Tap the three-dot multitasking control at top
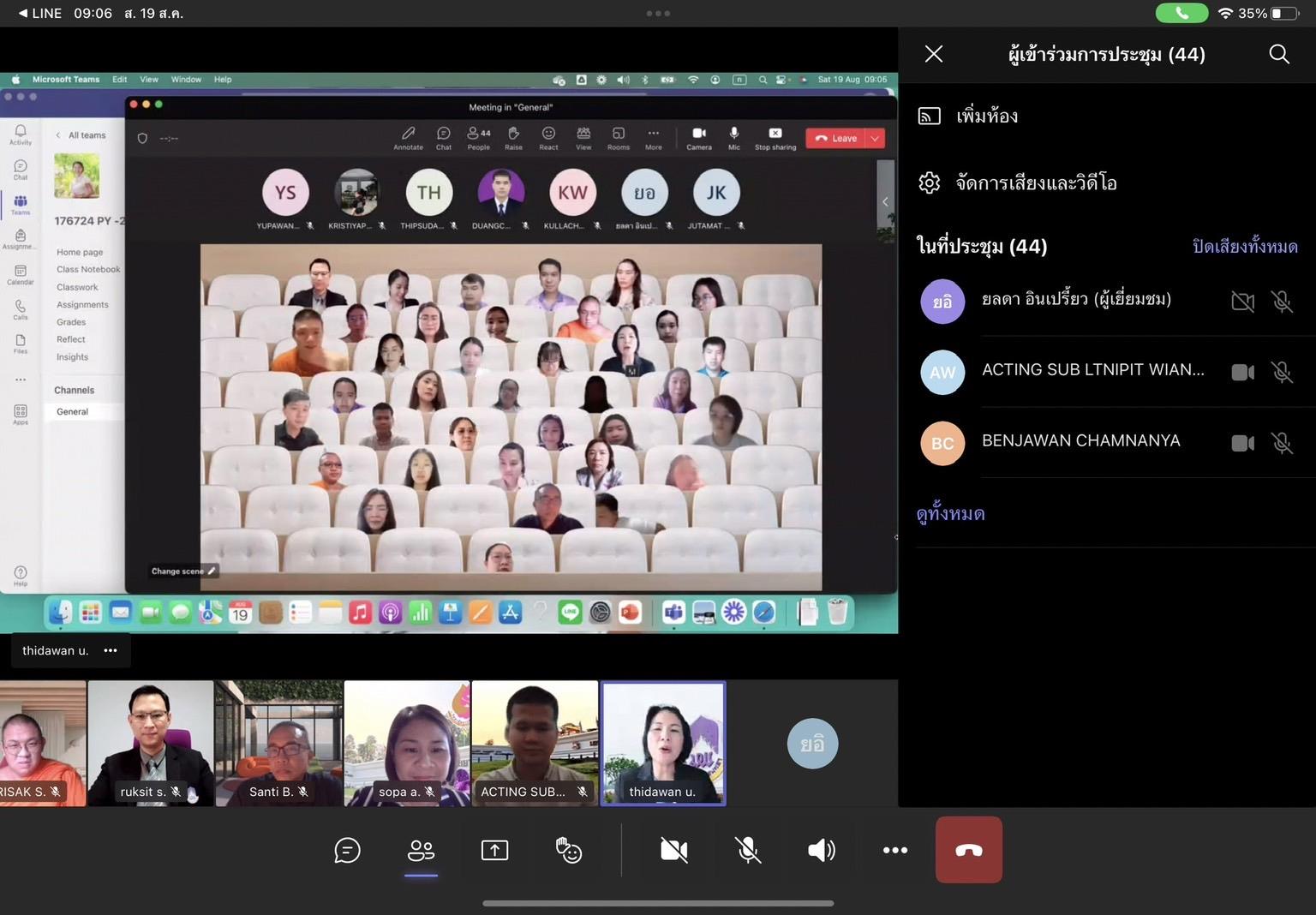This screenshot has height=915, width=1316. pos(658,13)
